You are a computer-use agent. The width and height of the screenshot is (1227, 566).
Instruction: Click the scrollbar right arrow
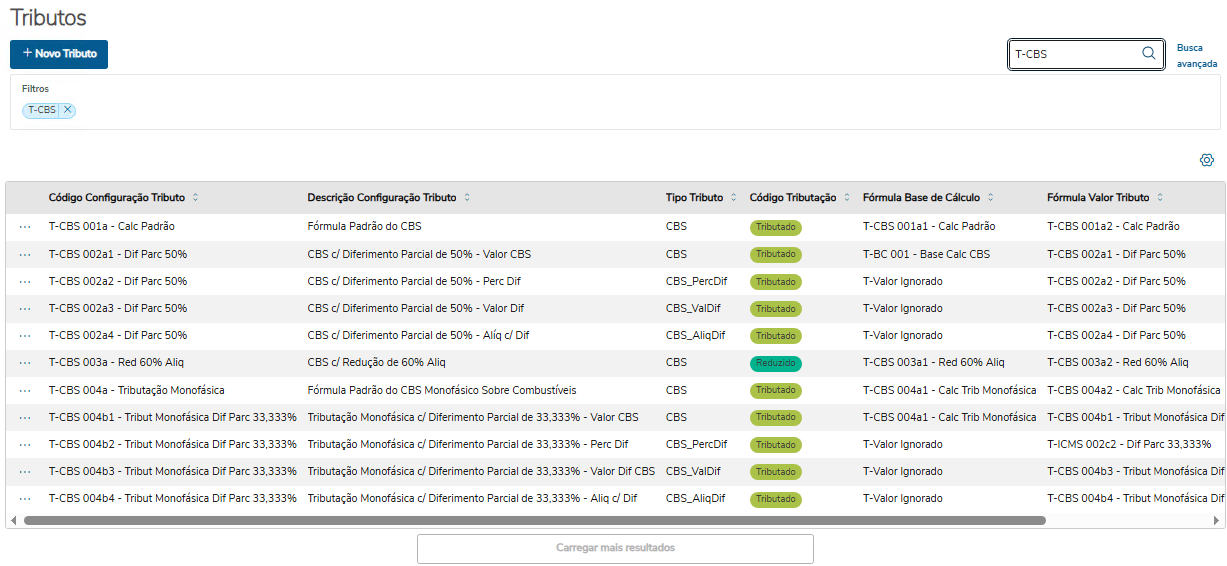[x=1216, y=521]
